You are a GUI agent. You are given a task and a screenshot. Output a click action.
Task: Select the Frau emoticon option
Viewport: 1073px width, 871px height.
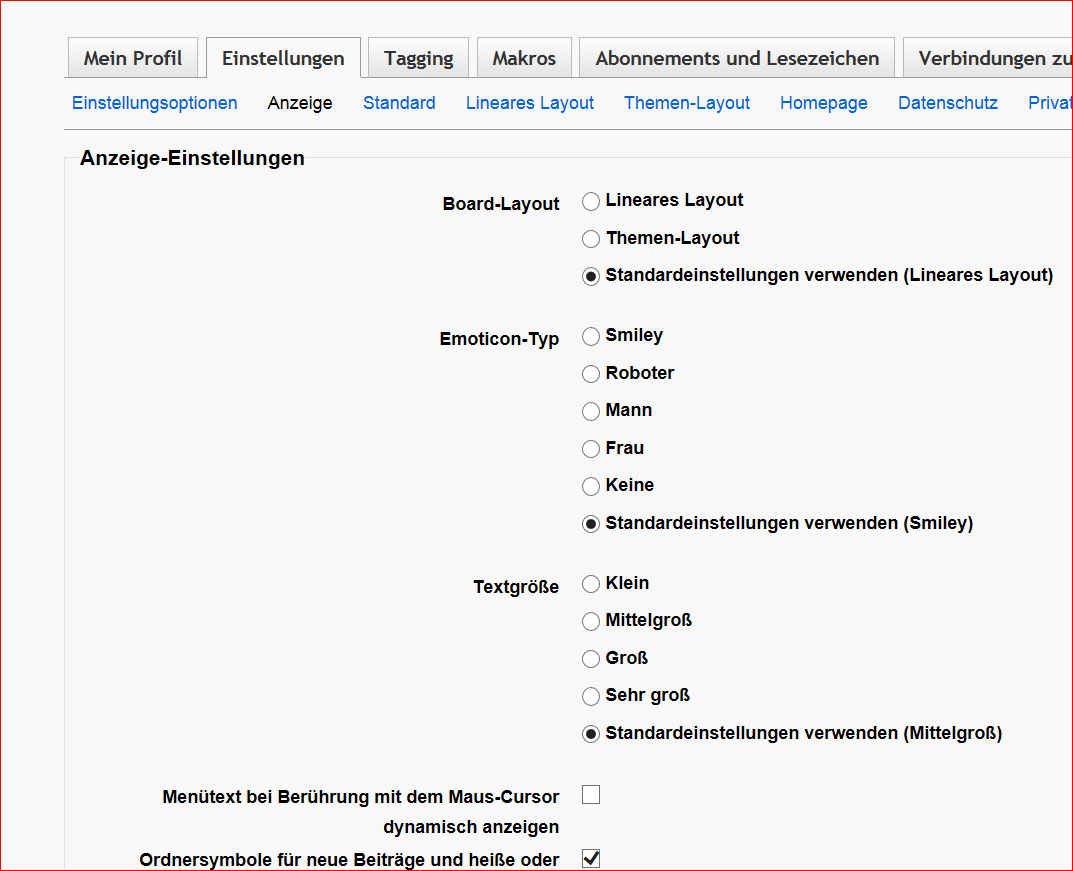click(591, 449)
